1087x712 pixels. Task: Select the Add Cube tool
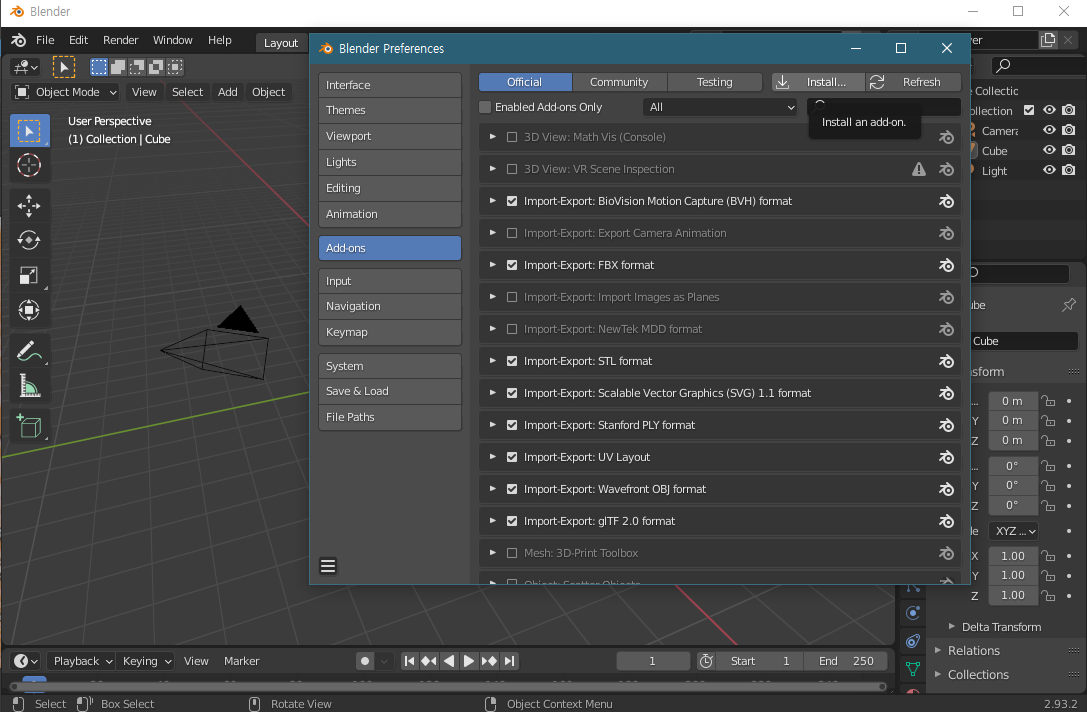point(29,426)
